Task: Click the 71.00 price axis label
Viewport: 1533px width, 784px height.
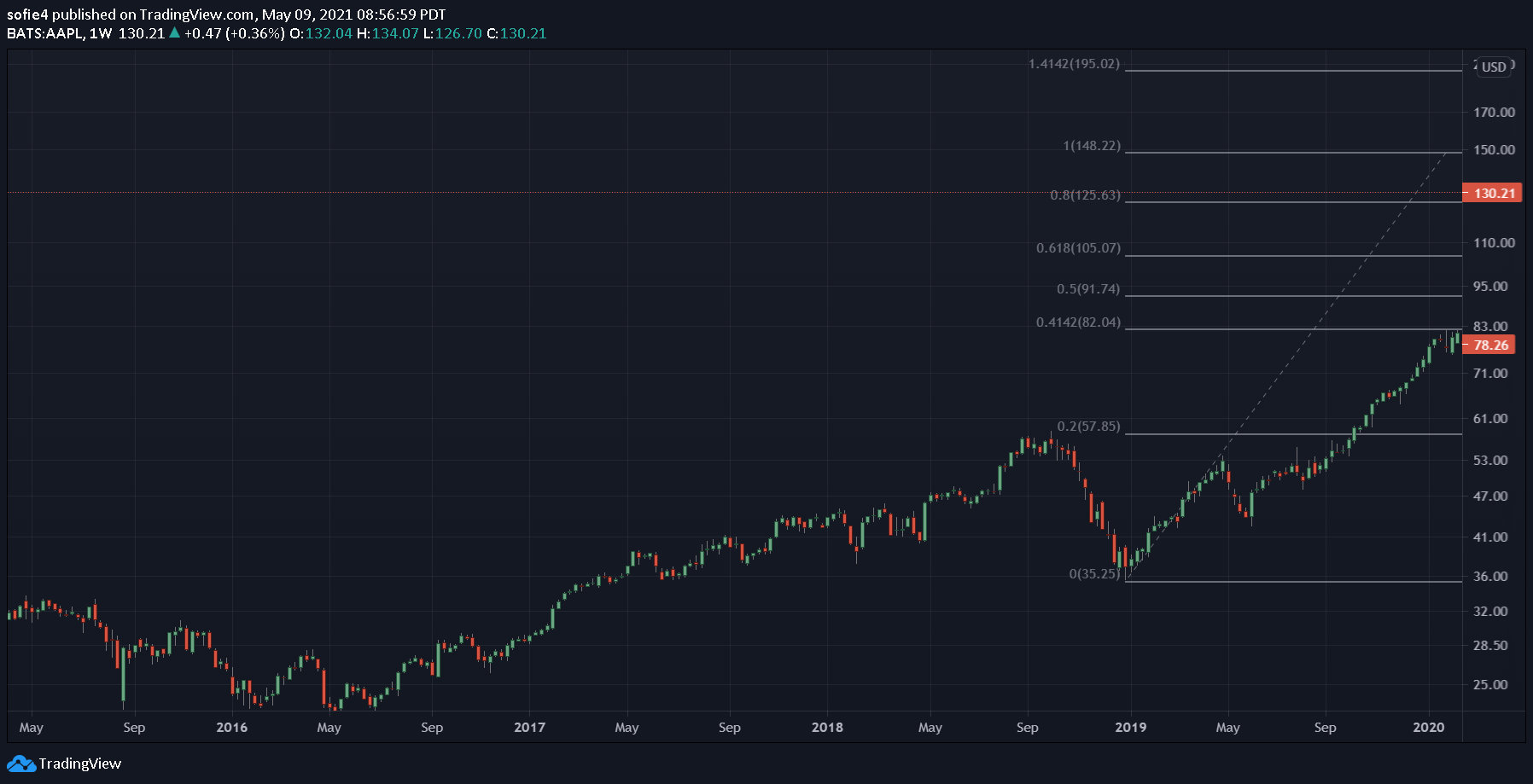Action: pyautogui.click(x=1490, y=373)
